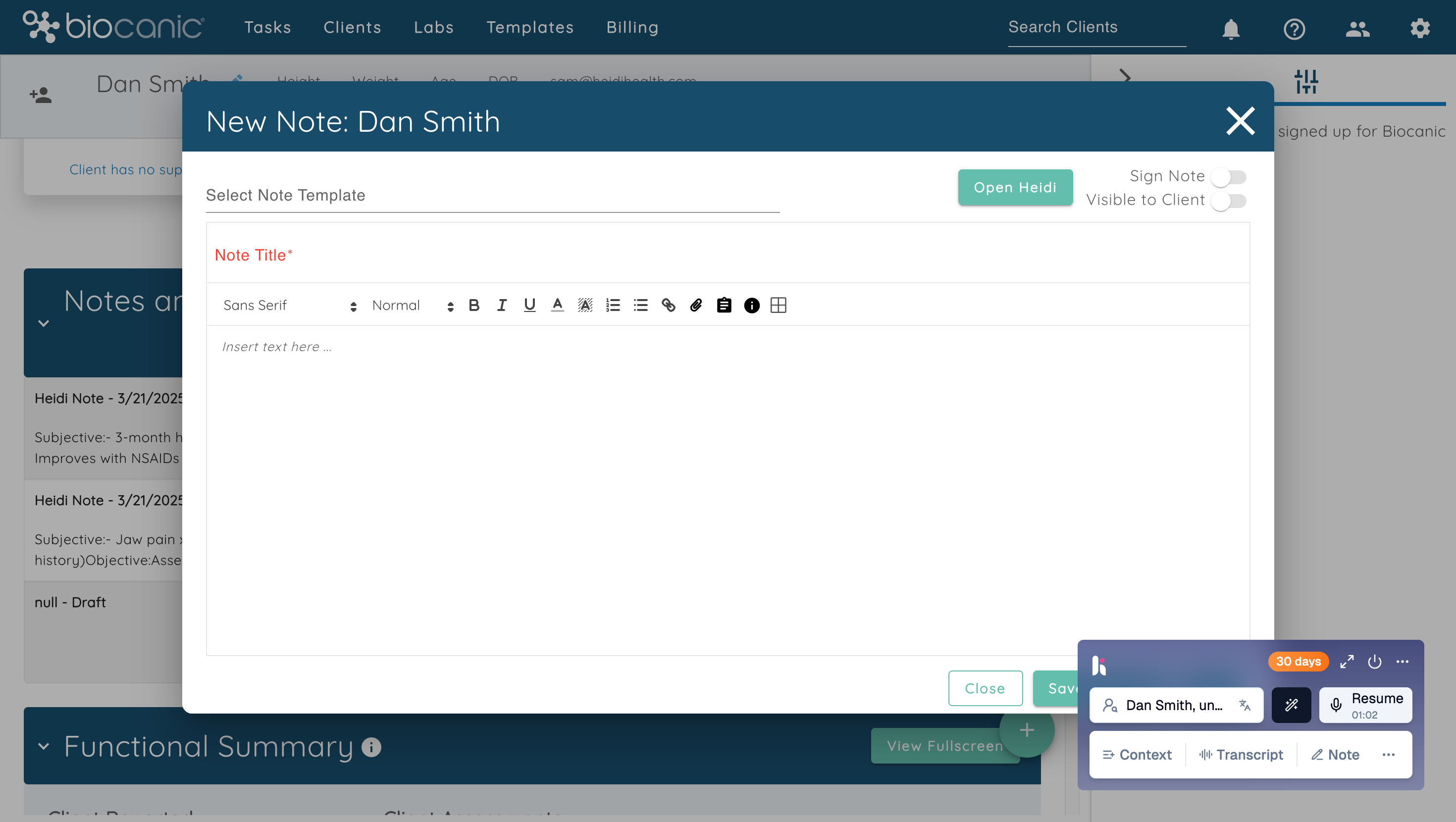Open the Normal text size dropdown
This screenshot has width=1456, height=822.
point(413,306)
